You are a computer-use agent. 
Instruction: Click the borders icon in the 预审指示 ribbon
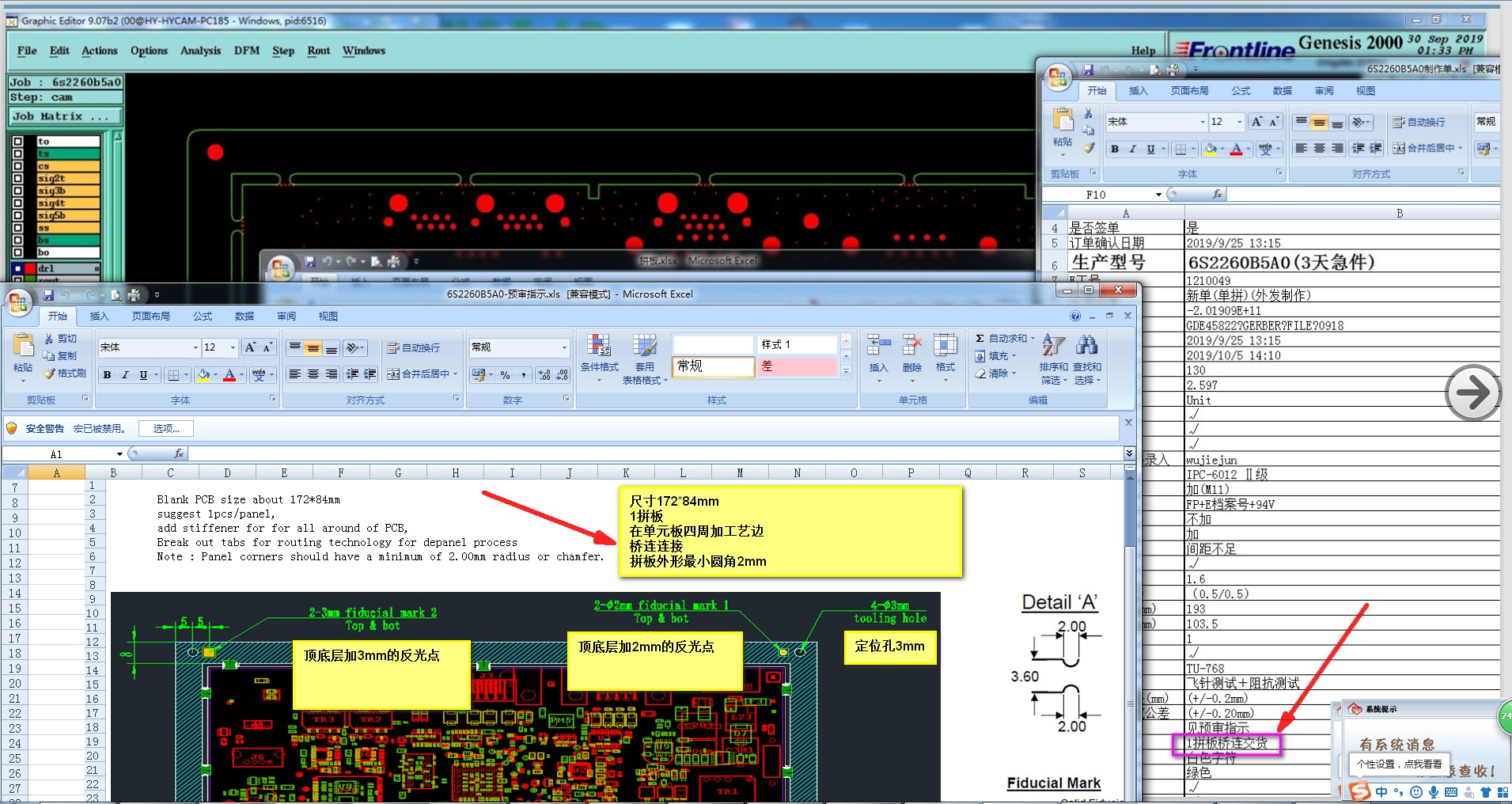pyautogui.click(x=174, y=375)
